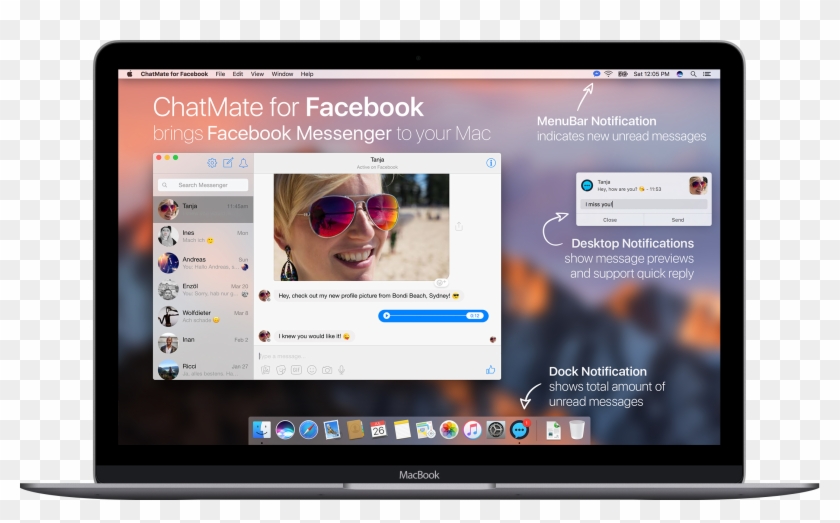Open the GIF picker
The width and height of the screenshot is (840, 523).
point(296,370)
